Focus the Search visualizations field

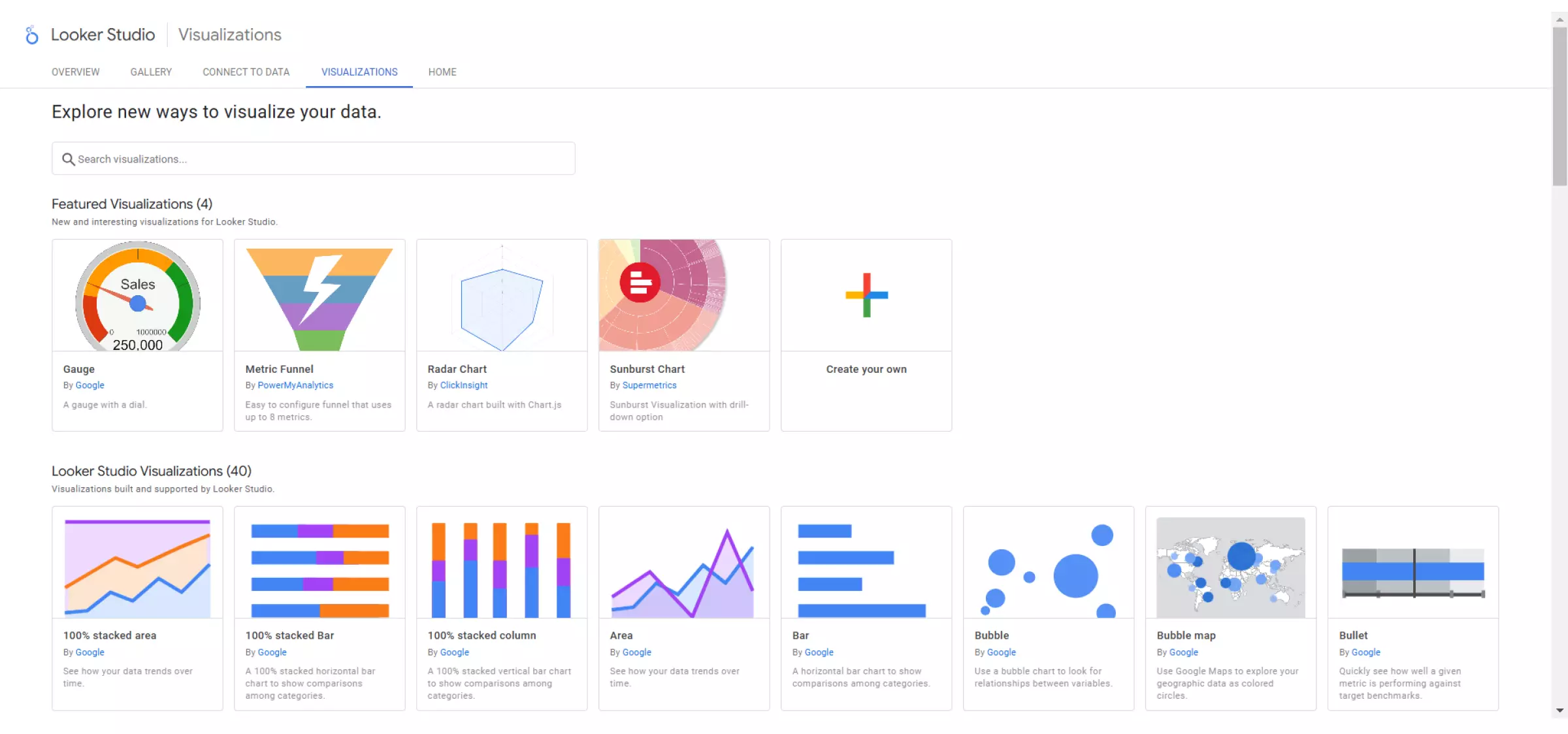314,159
